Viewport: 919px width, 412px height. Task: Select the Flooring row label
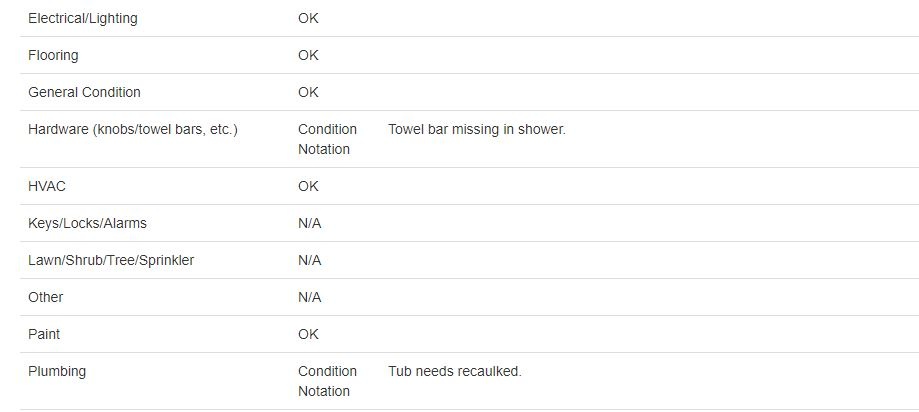click(53, 55)
